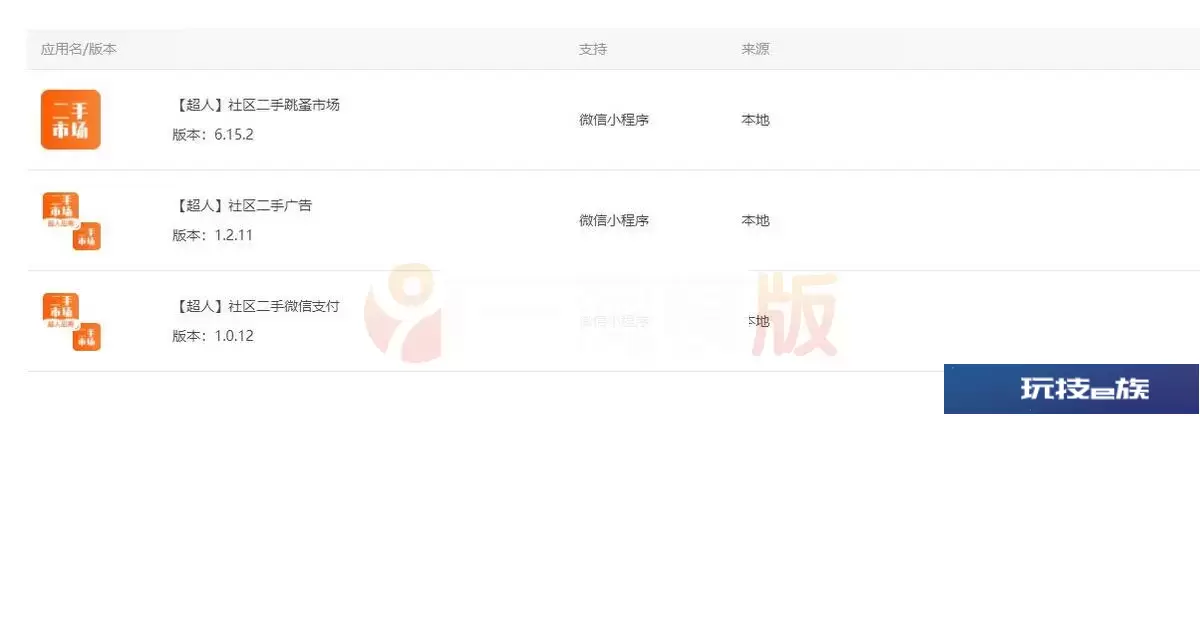Click 本地 source in the first row
Image resolution: width=1200 pixels, height=627 pixels.
(755, 120)
